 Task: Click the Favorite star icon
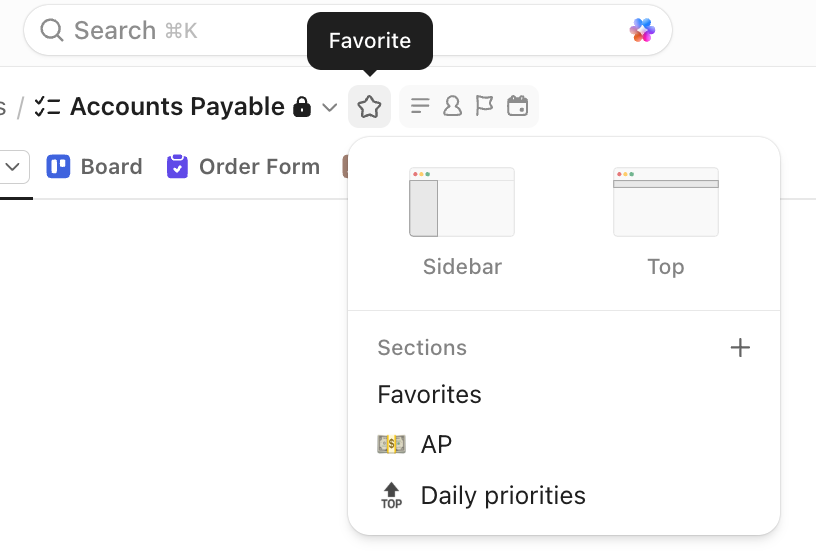[x=370, y=107]
